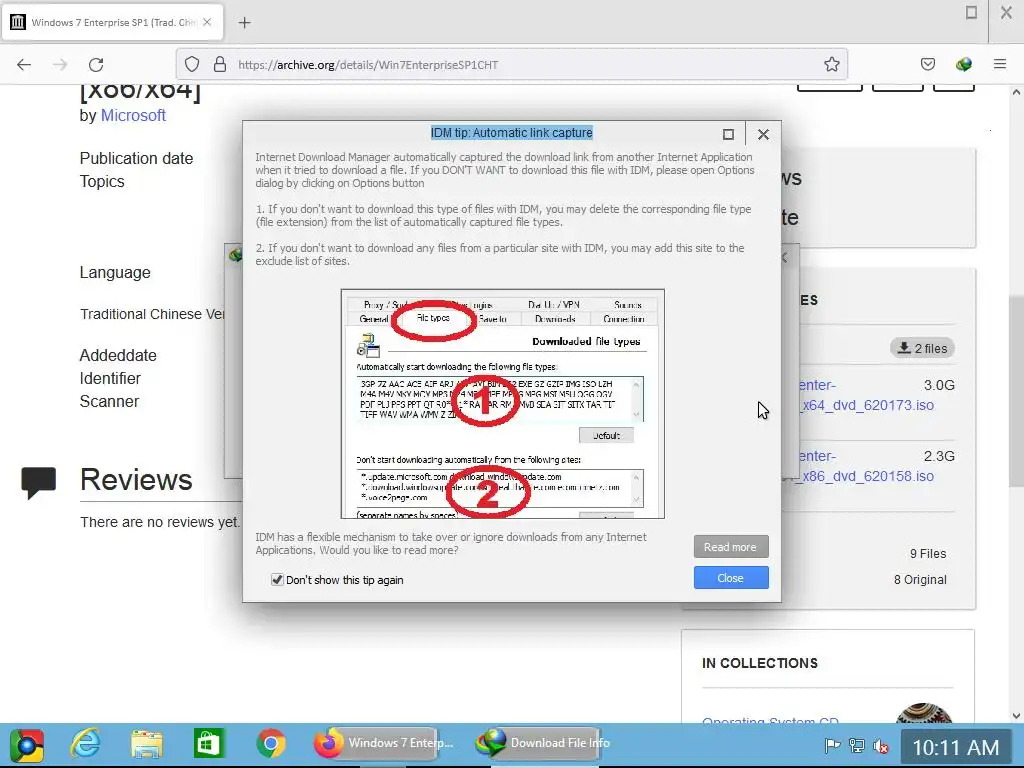Open the tracking protection shield icon

[191, 64]
